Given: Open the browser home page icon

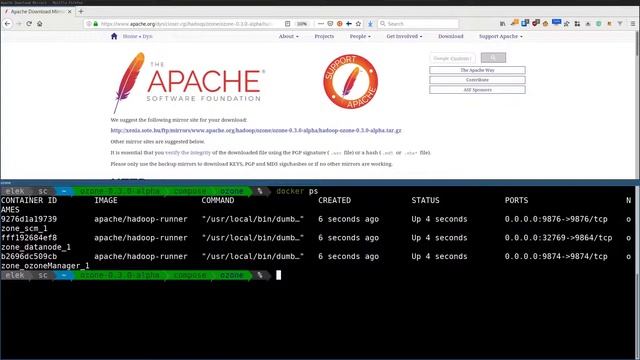Looking at the screenshot, I should tap(40, 24).
